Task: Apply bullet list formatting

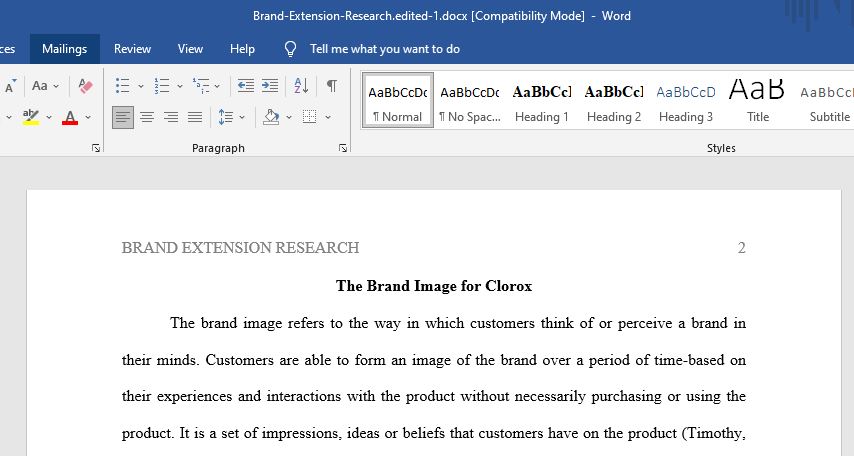Action: tap(123, 86)
